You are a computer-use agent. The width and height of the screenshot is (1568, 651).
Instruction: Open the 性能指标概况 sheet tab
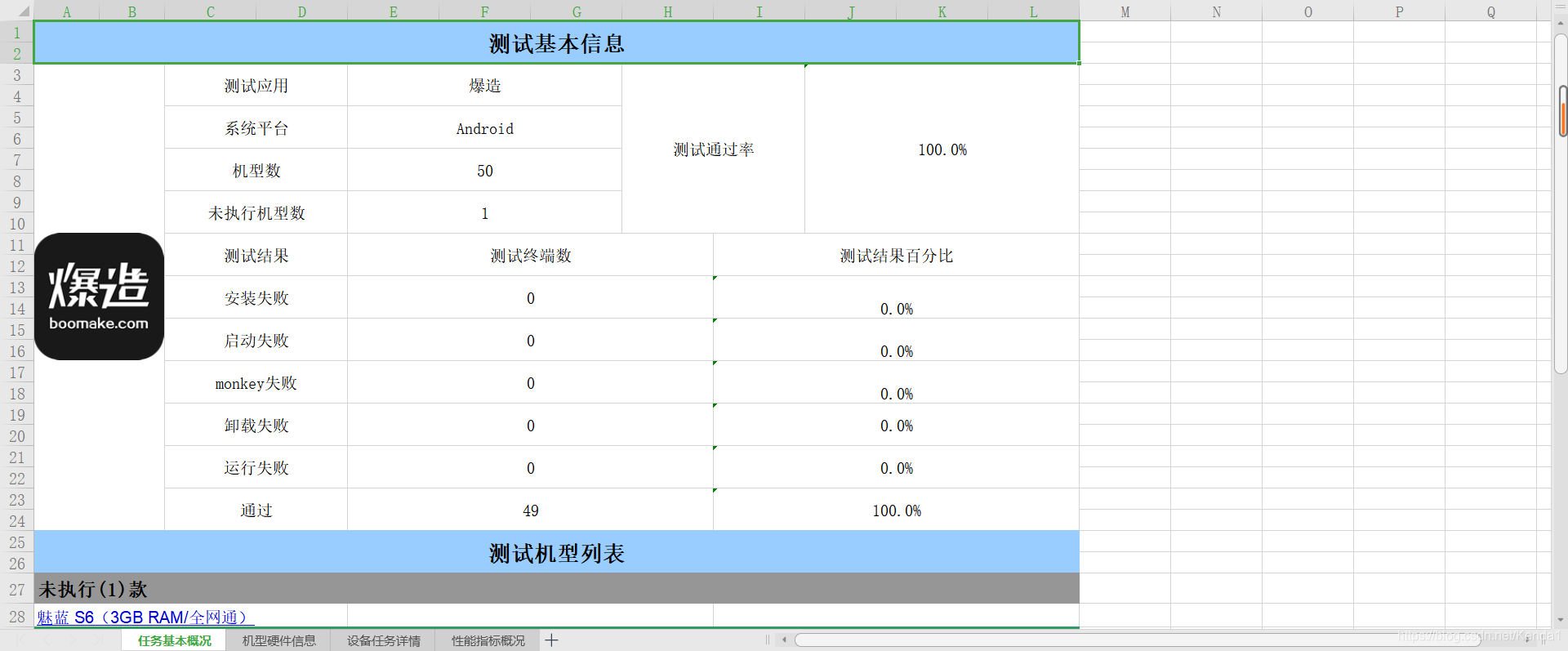coord(488,640)
